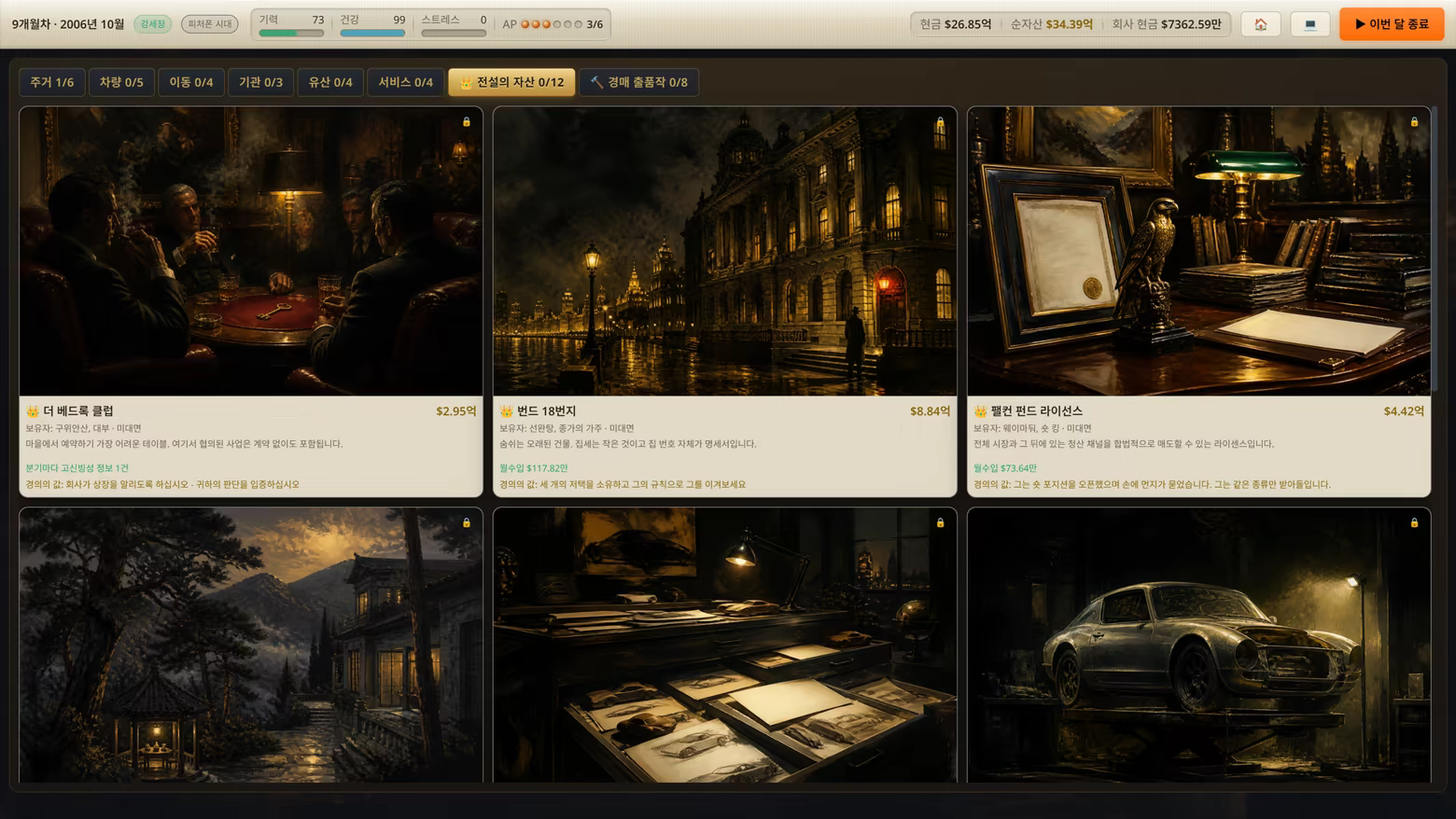Click the 펠컨 펀드 라이선스 title
Image resolution: width=1456 pixels, height=819 pixels.
(x=1036, y=410)
